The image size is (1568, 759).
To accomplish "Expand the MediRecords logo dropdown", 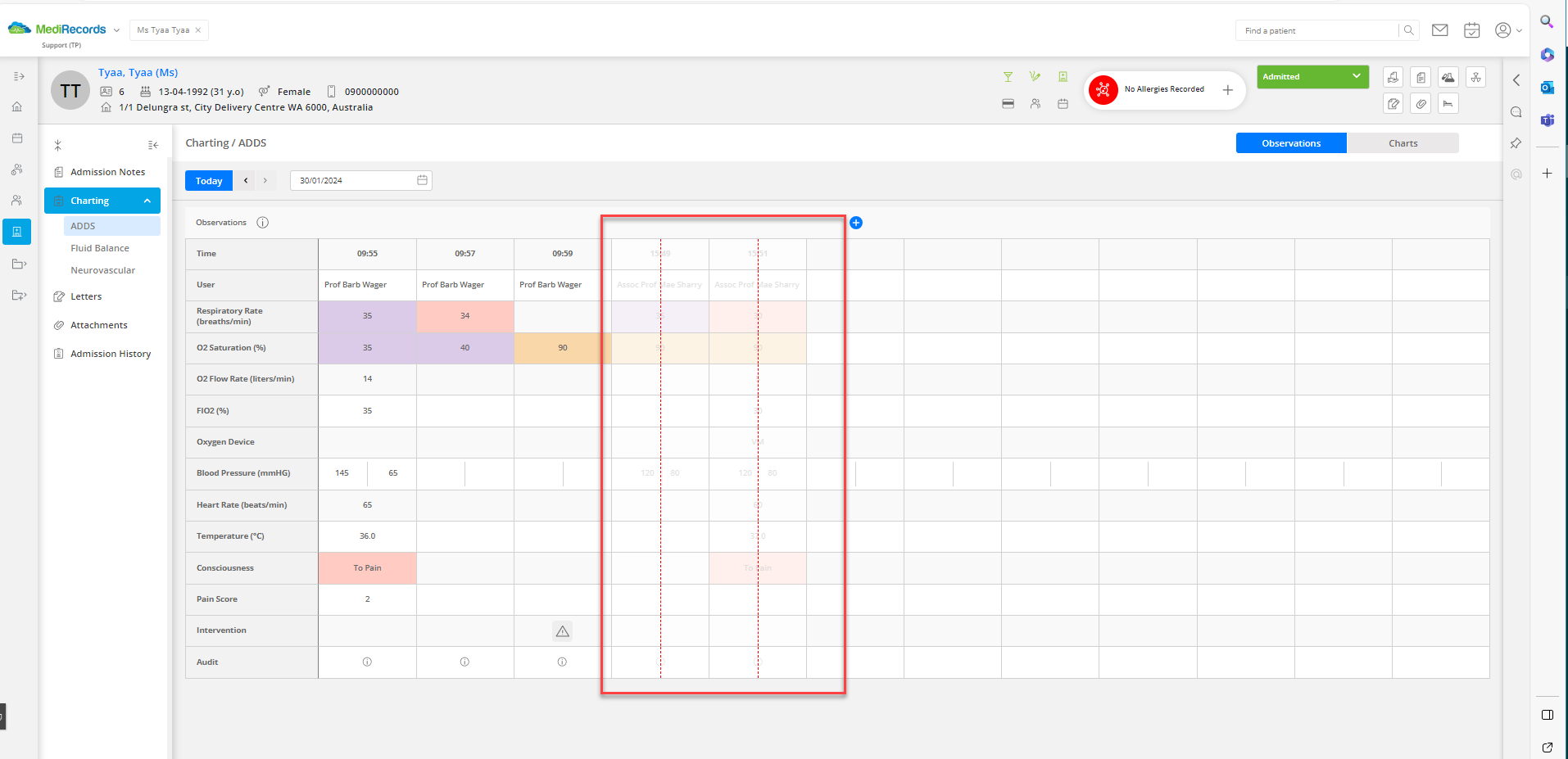I will click(x=116, y=30).
